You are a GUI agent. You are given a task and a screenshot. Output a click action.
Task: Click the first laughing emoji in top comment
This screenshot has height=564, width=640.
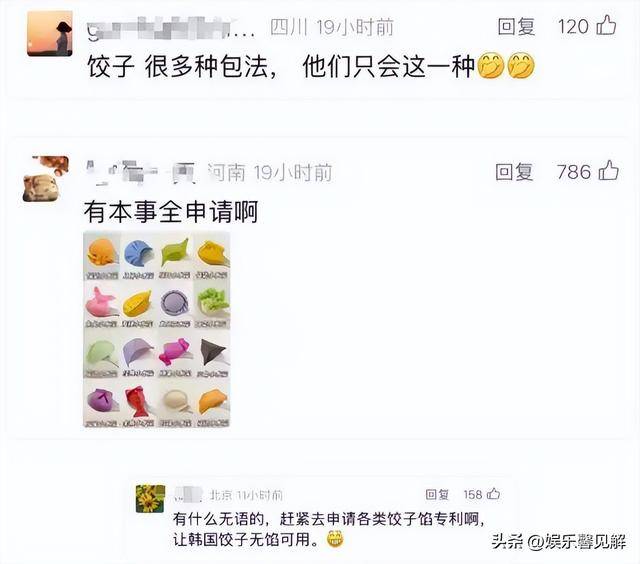(x=491, y=66)
